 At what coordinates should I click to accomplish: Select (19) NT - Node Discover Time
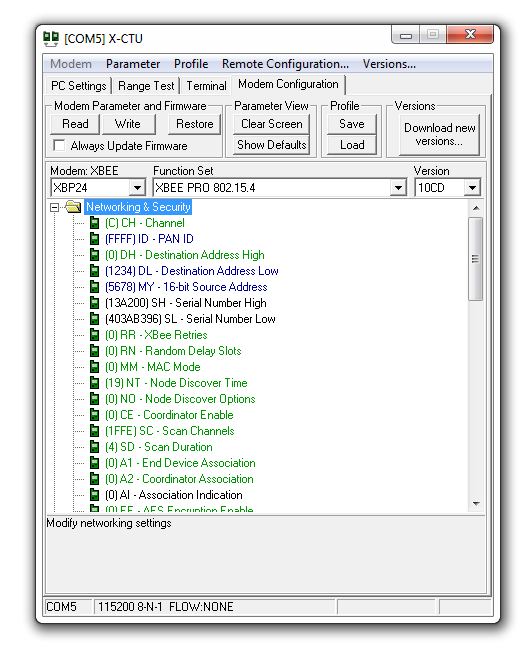176,383
